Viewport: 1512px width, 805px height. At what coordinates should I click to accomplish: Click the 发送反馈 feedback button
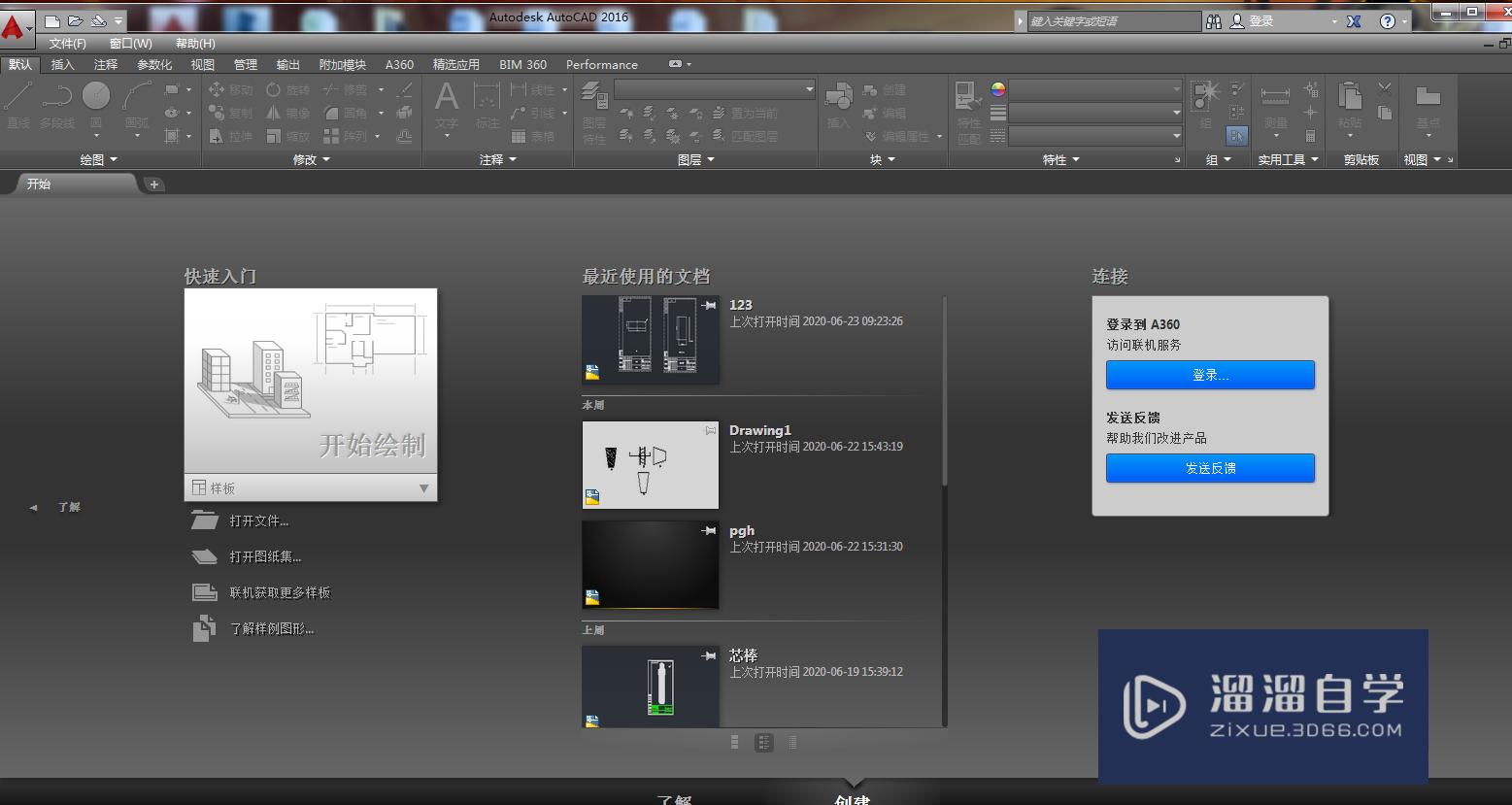(x=1210, y=468)
